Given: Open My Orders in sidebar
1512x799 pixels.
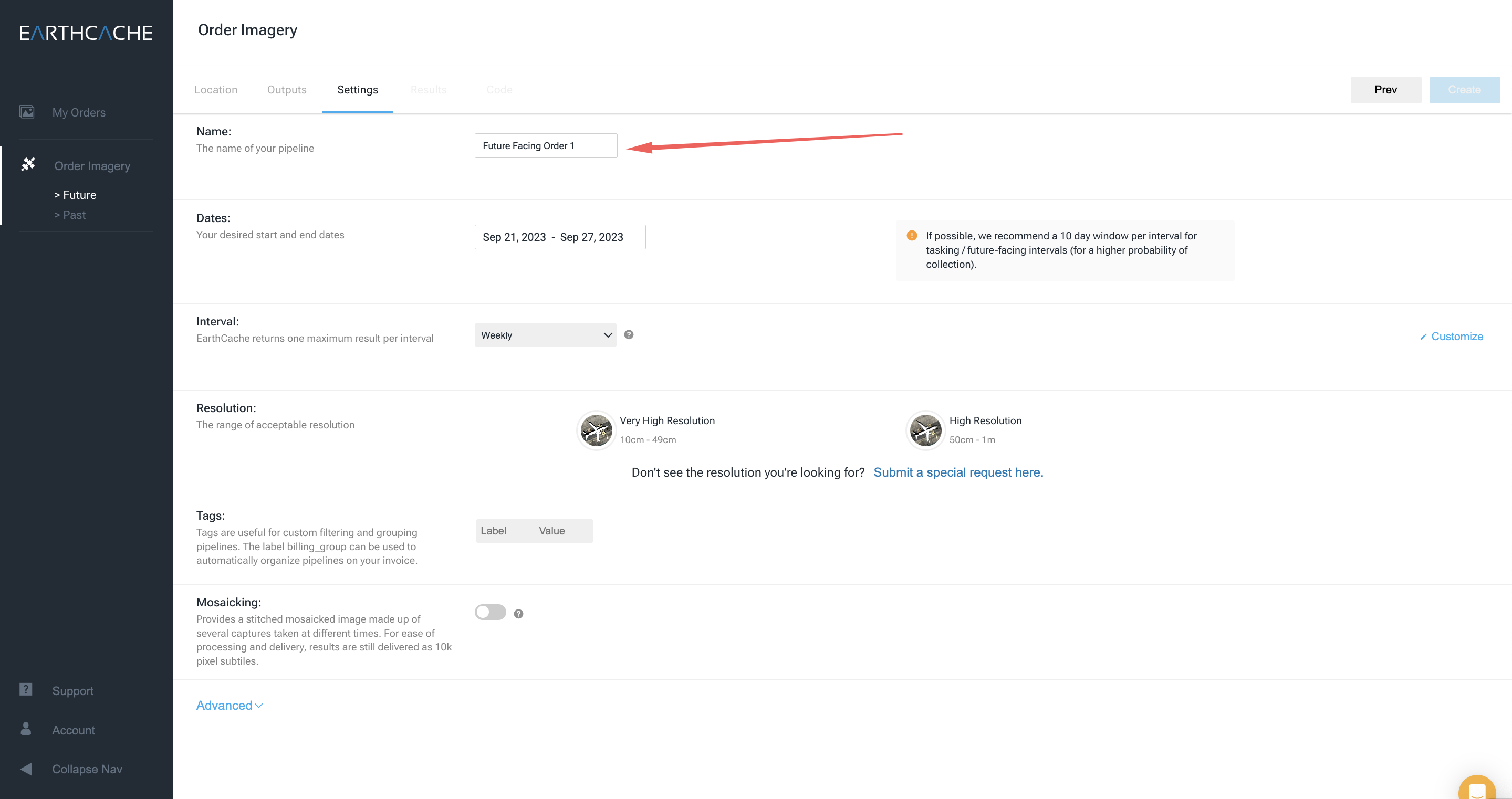Looking at the screenshot, I should click(x=79, y=112).
